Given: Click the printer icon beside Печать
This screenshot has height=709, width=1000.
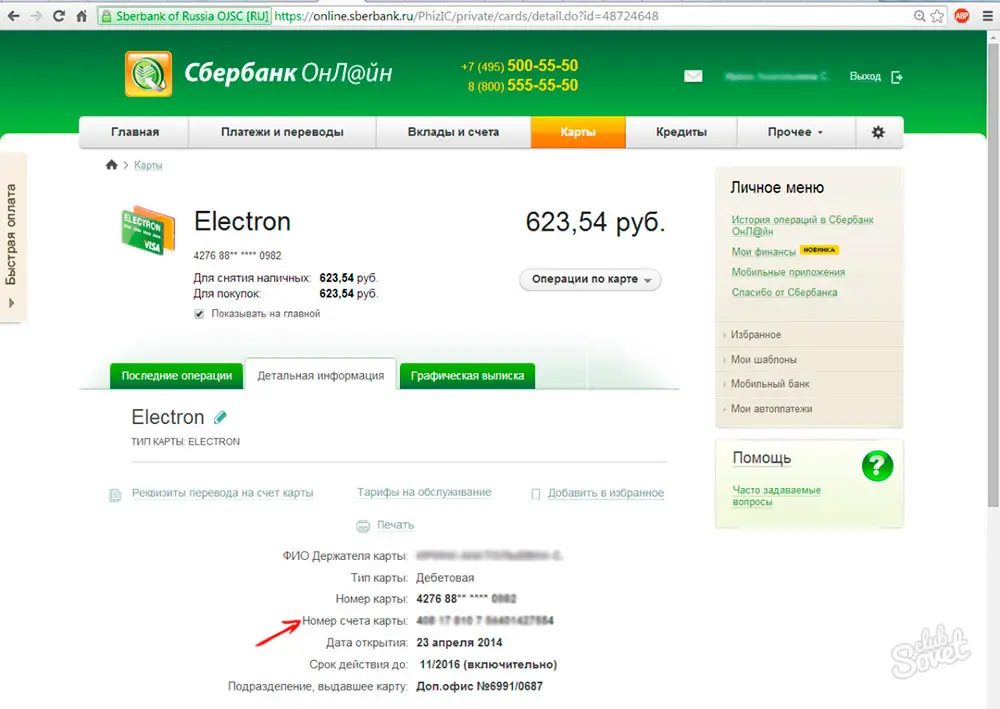Looking at the screenshot, I should coord(363,526).
